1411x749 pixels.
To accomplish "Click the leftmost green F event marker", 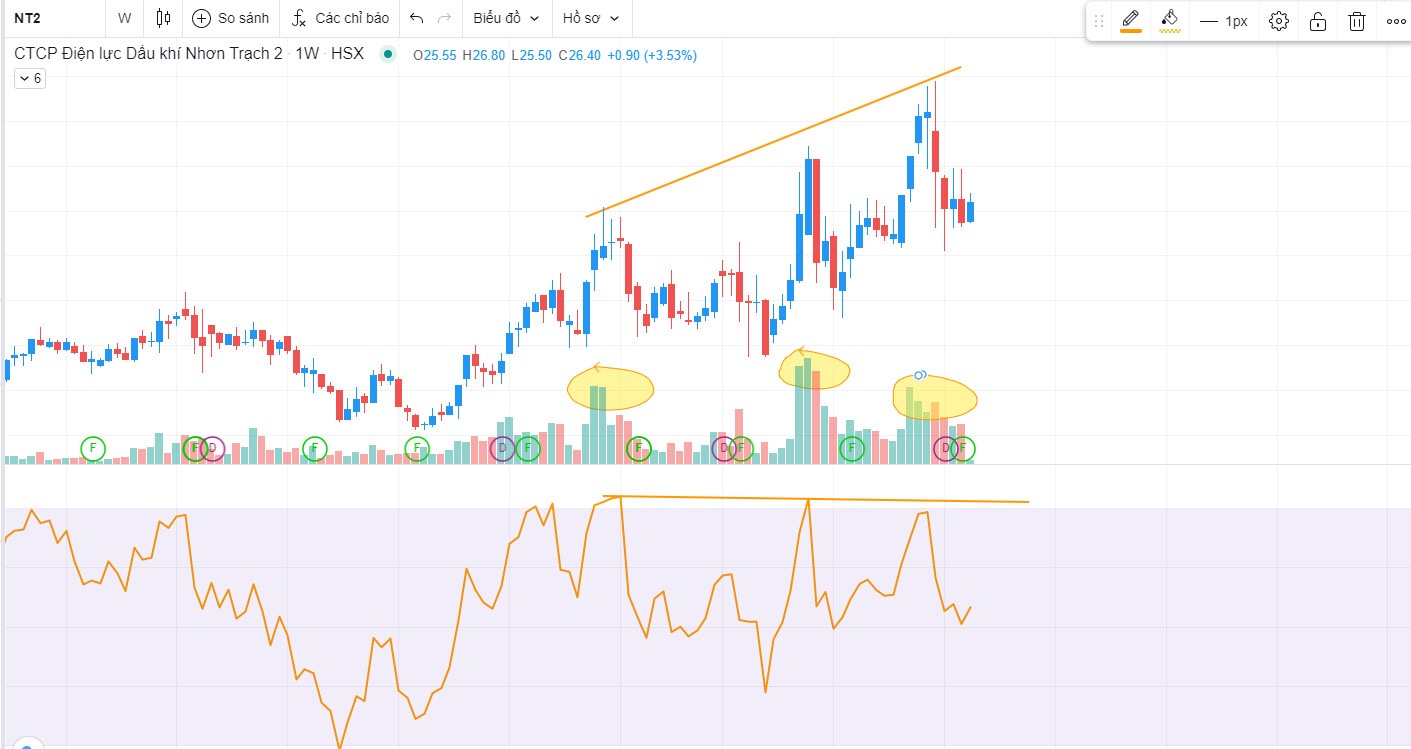I will click(92, 448).
